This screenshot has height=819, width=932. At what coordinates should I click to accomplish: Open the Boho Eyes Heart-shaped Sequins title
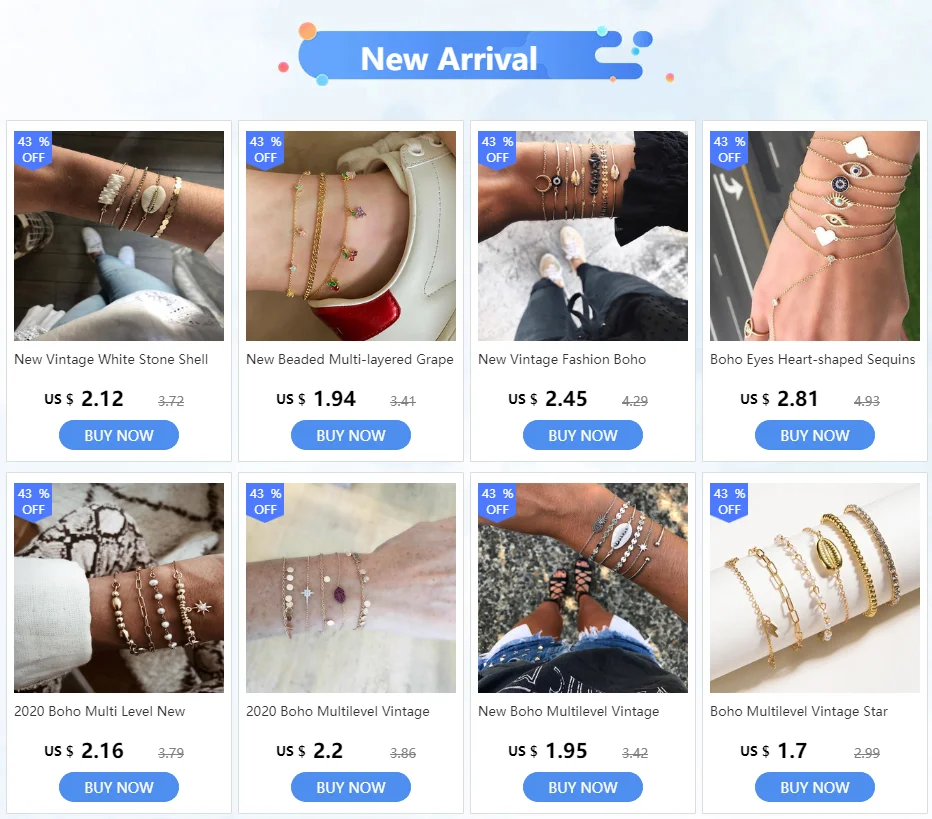pyautogui.click(x=813, y=359)
